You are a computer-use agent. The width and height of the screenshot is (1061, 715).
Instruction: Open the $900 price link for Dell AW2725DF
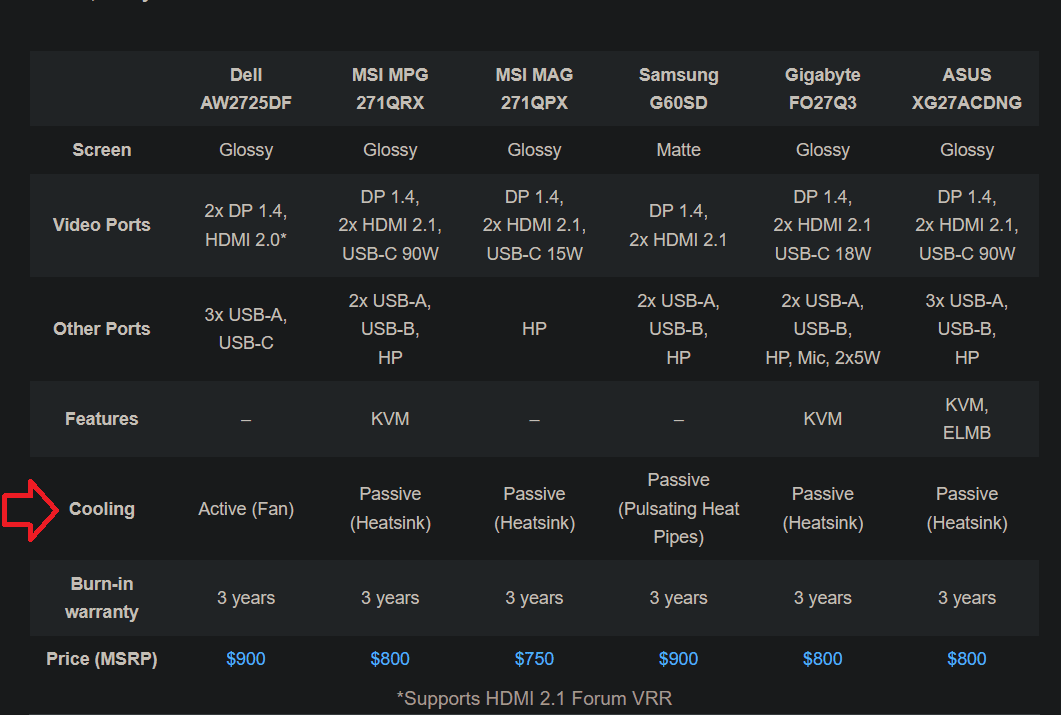tap(246, 659)
